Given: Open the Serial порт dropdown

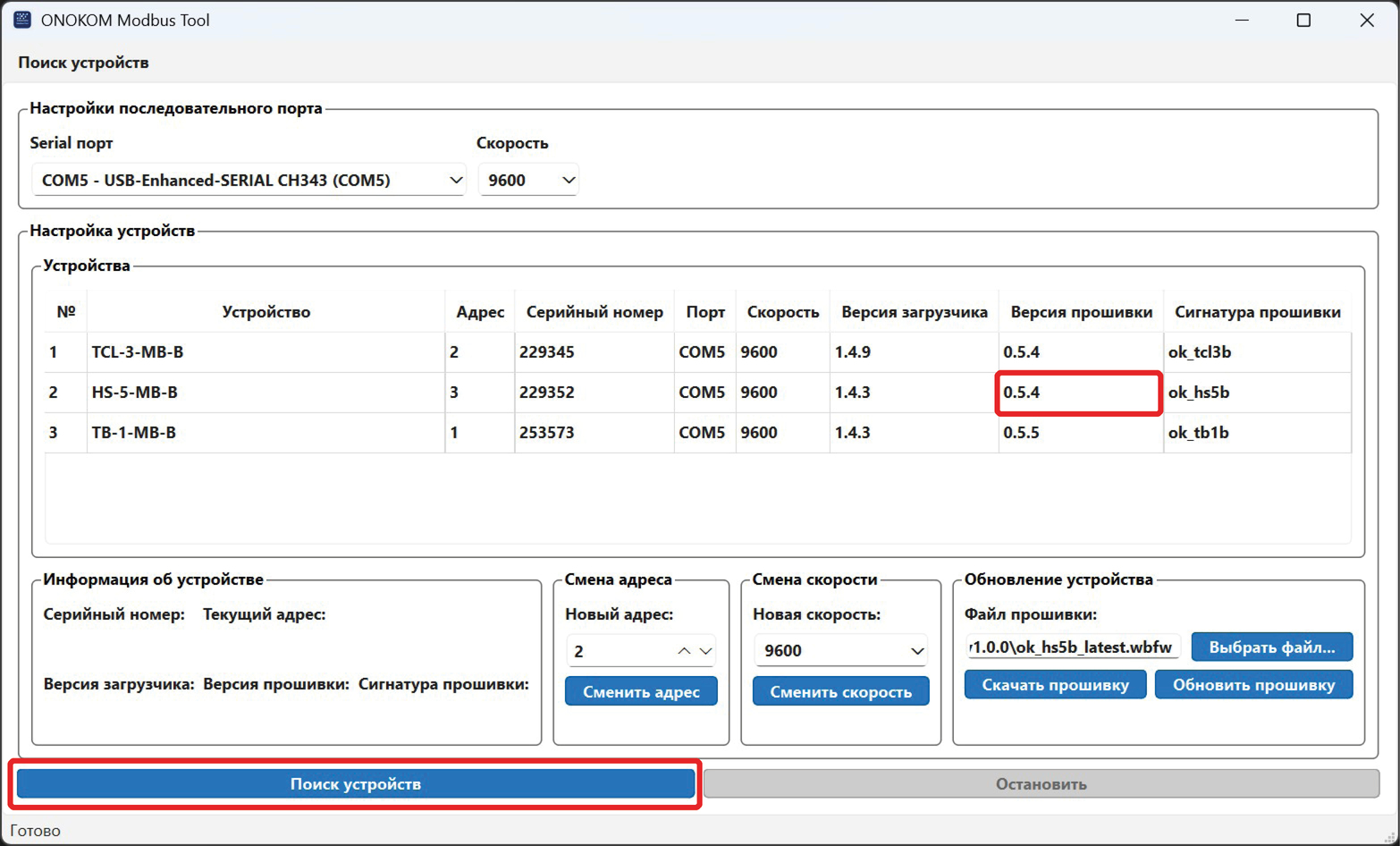Looking at the screenshot, I should 248,180.
